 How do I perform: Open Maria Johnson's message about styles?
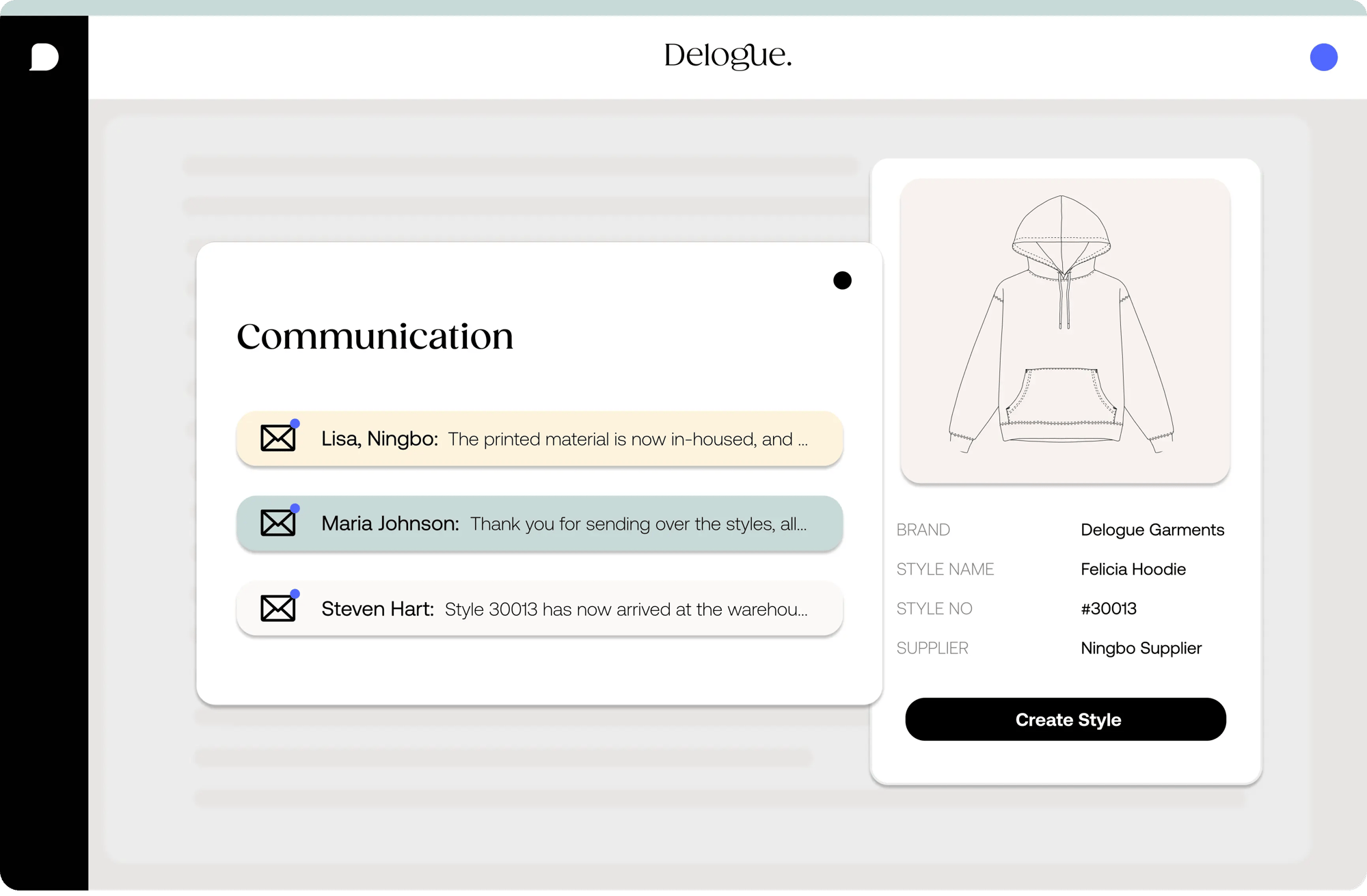point(564,524)
